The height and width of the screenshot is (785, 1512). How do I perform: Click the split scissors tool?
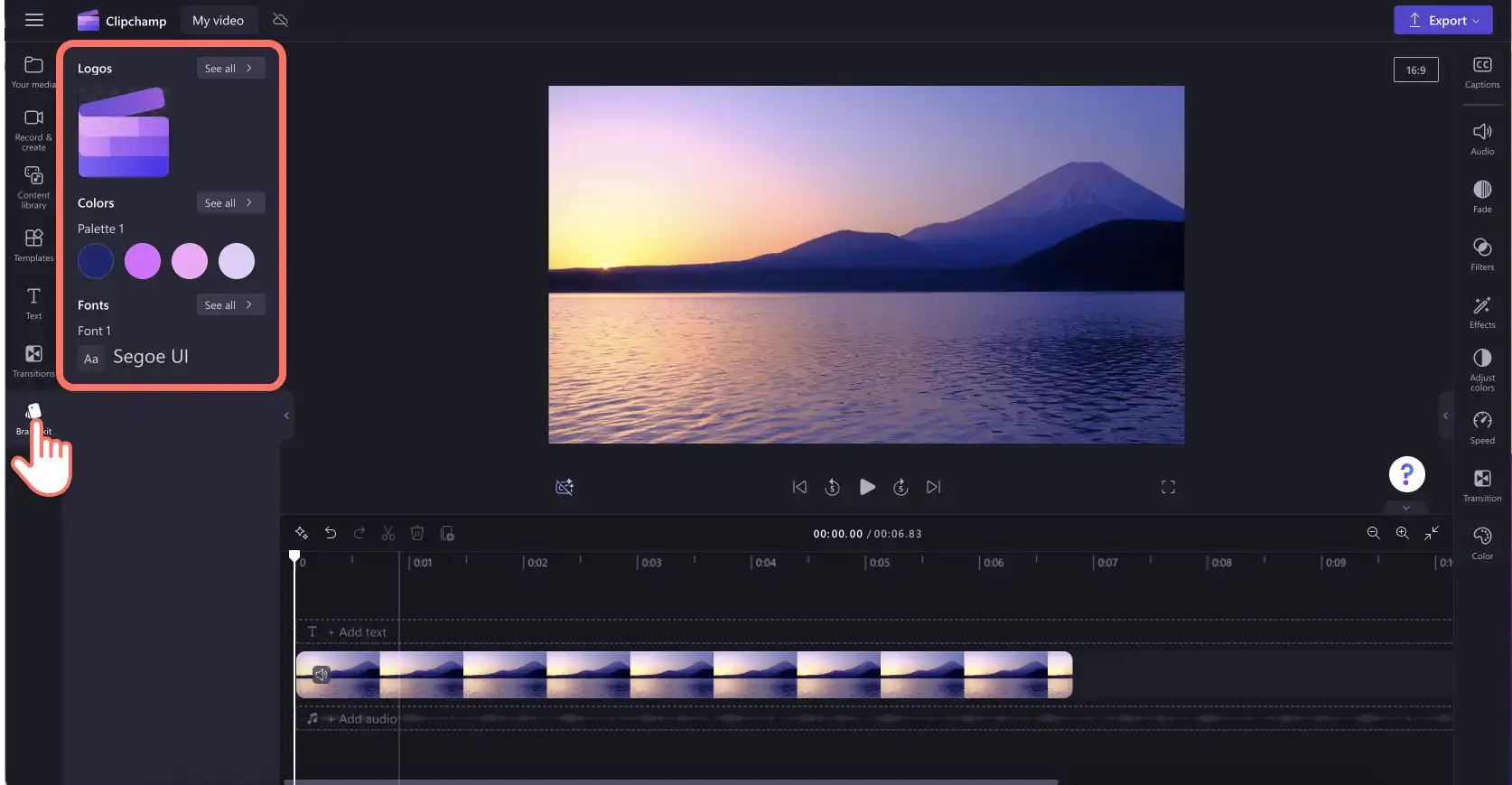pos(388,533)
